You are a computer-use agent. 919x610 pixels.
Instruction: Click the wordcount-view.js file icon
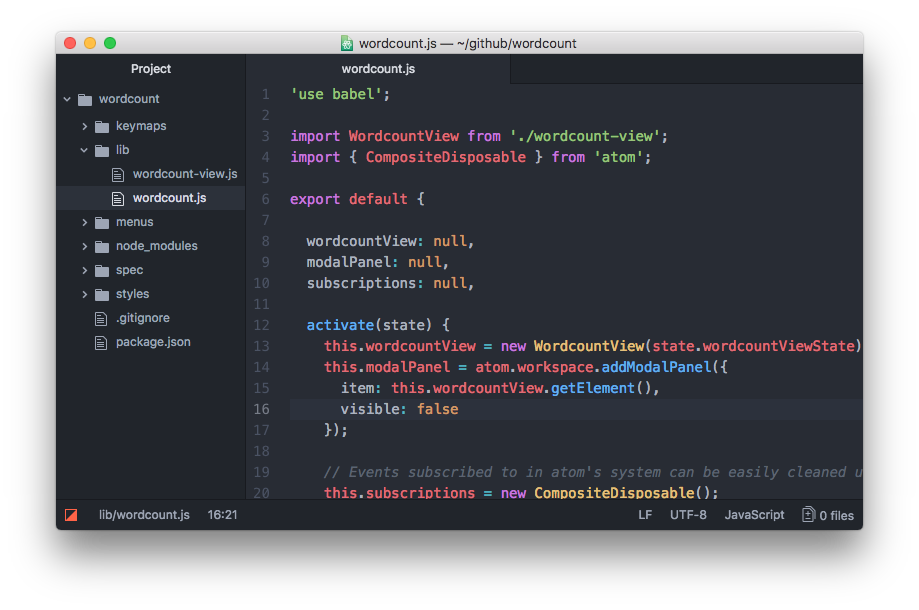pyautogui.click(x=118, y=174)
